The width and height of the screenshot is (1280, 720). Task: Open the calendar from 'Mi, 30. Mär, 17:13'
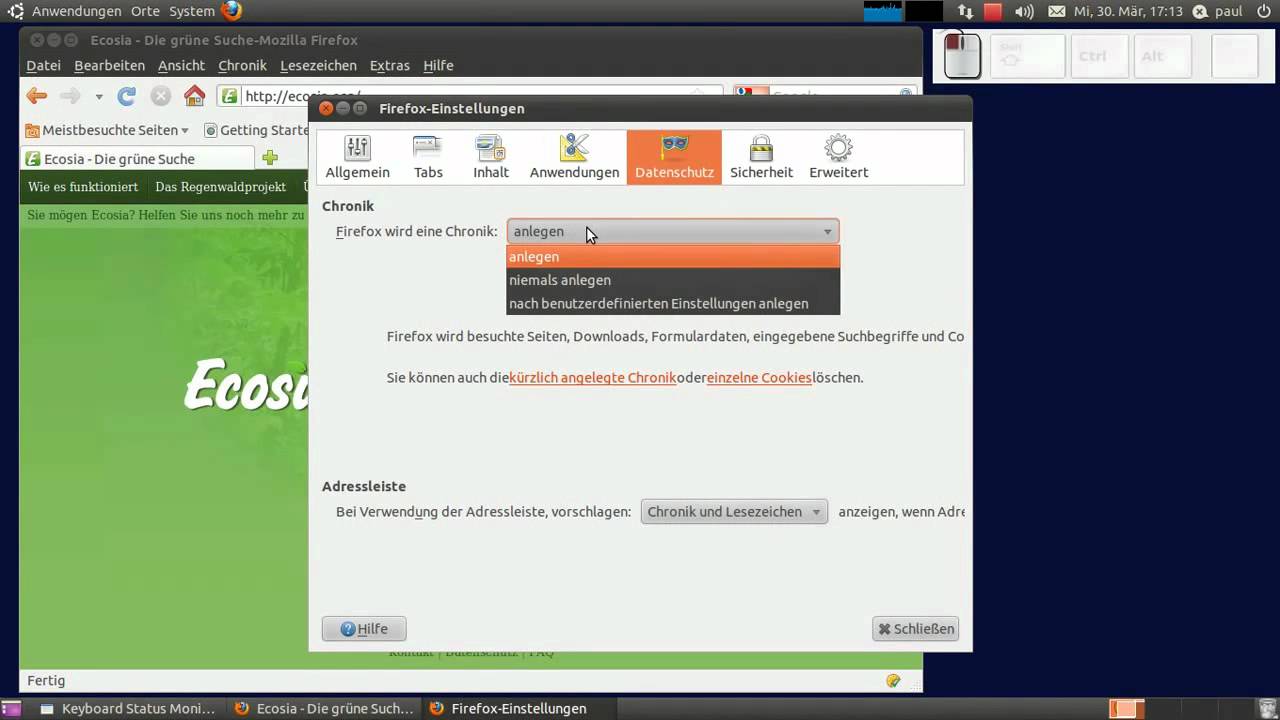pos(1128,11)
